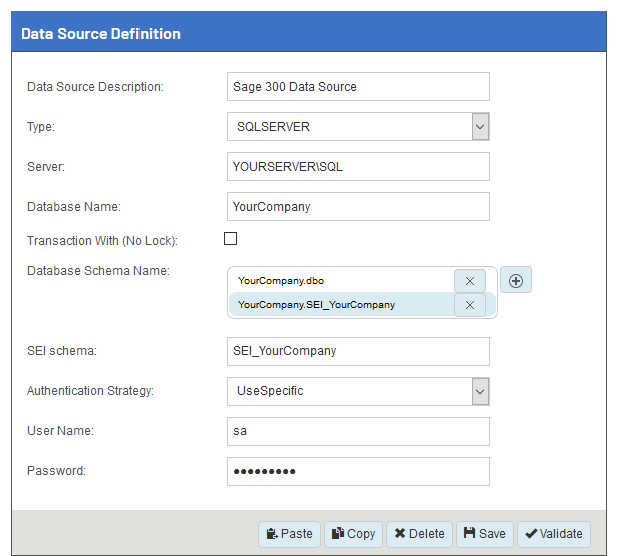Copy the data source definition
This screenshot has width=619, height=556.
353,534
